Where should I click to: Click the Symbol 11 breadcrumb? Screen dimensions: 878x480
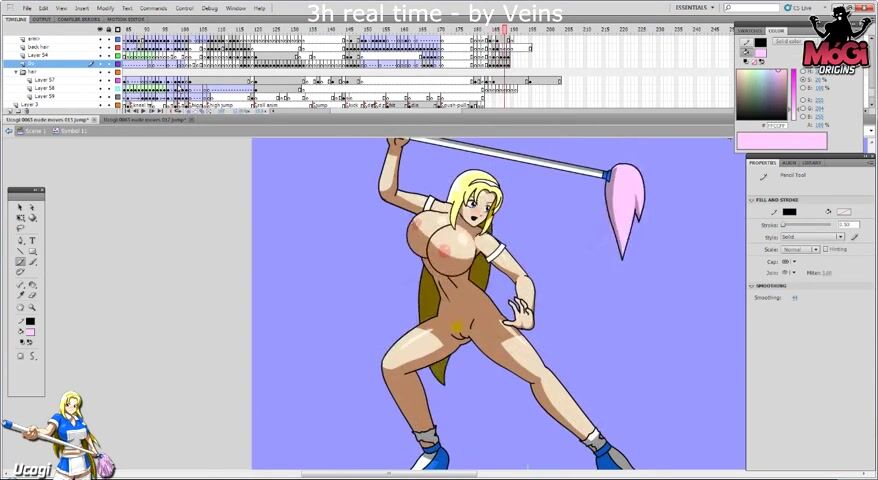[72, 131]
